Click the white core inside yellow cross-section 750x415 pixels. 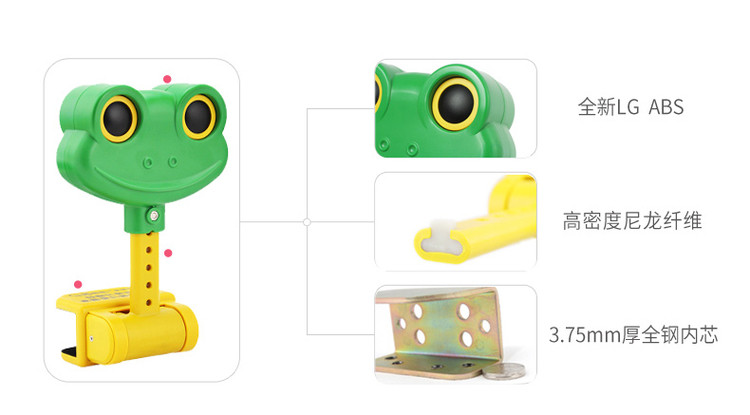[439, 239]
